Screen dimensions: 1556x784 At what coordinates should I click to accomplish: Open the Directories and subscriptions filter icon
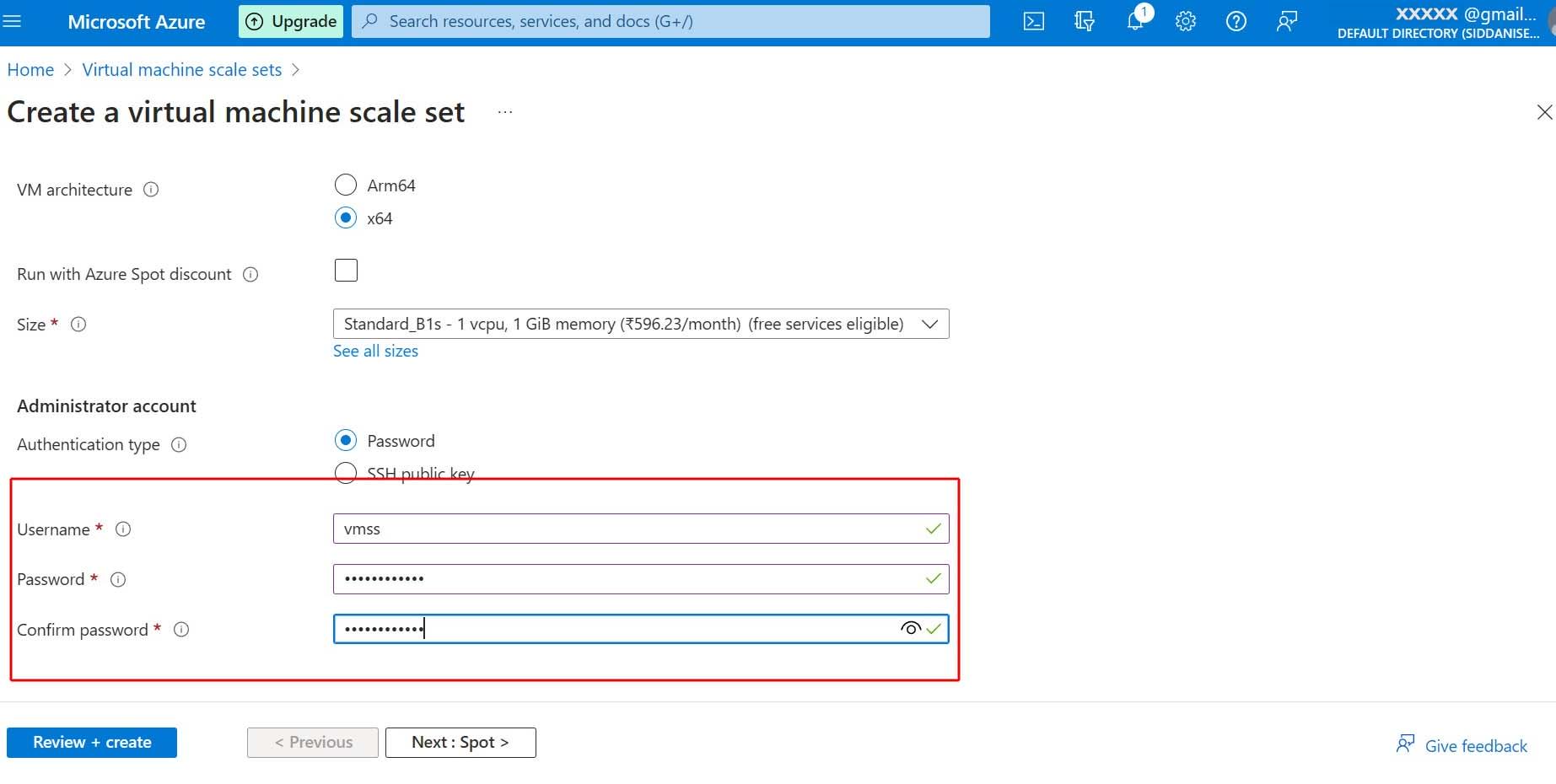coord(1084,22)
